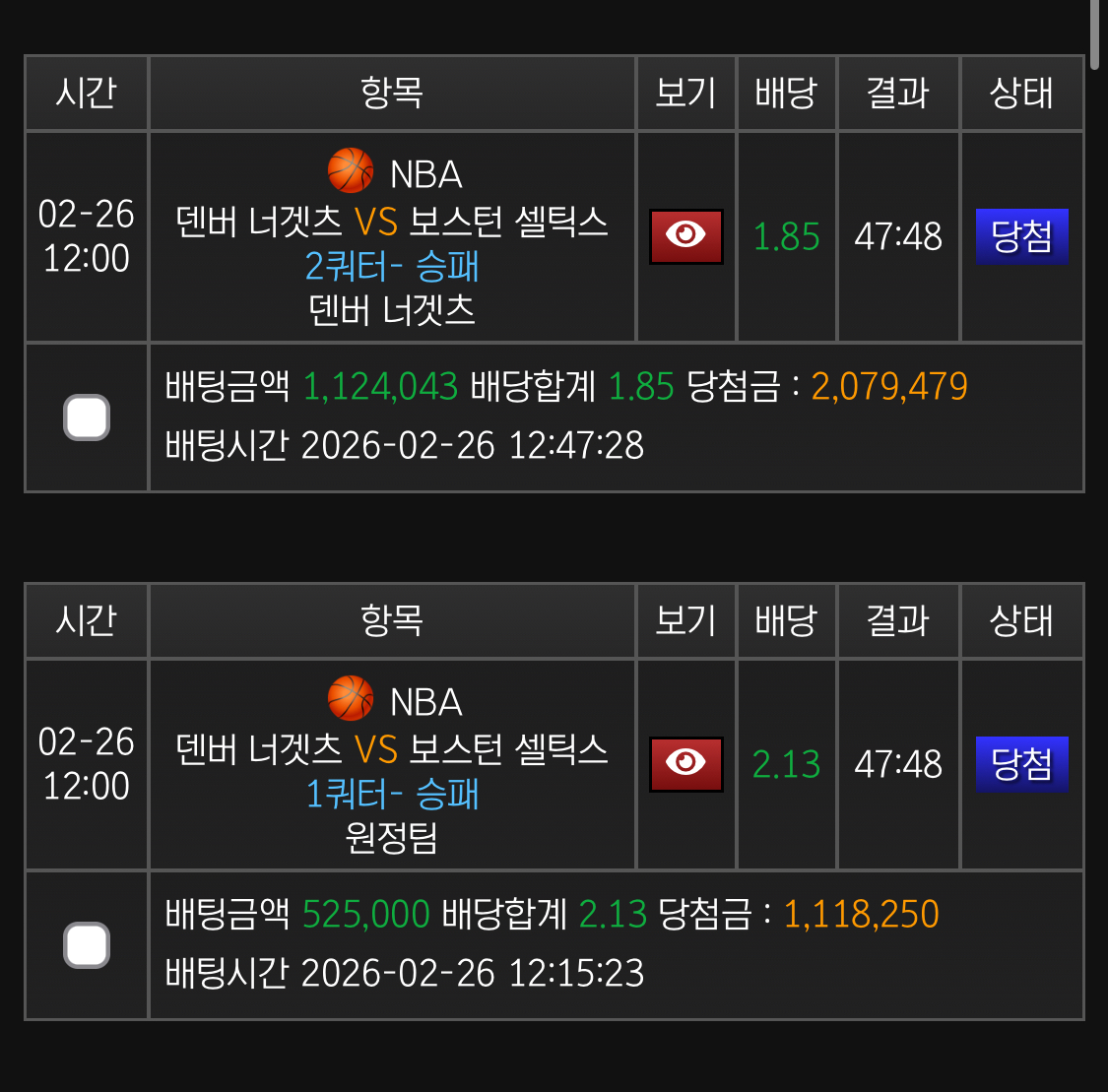Click the 당첨 badge for odds 1.85
The height and width of the screenshot is (1092, 1108).
1021,236
